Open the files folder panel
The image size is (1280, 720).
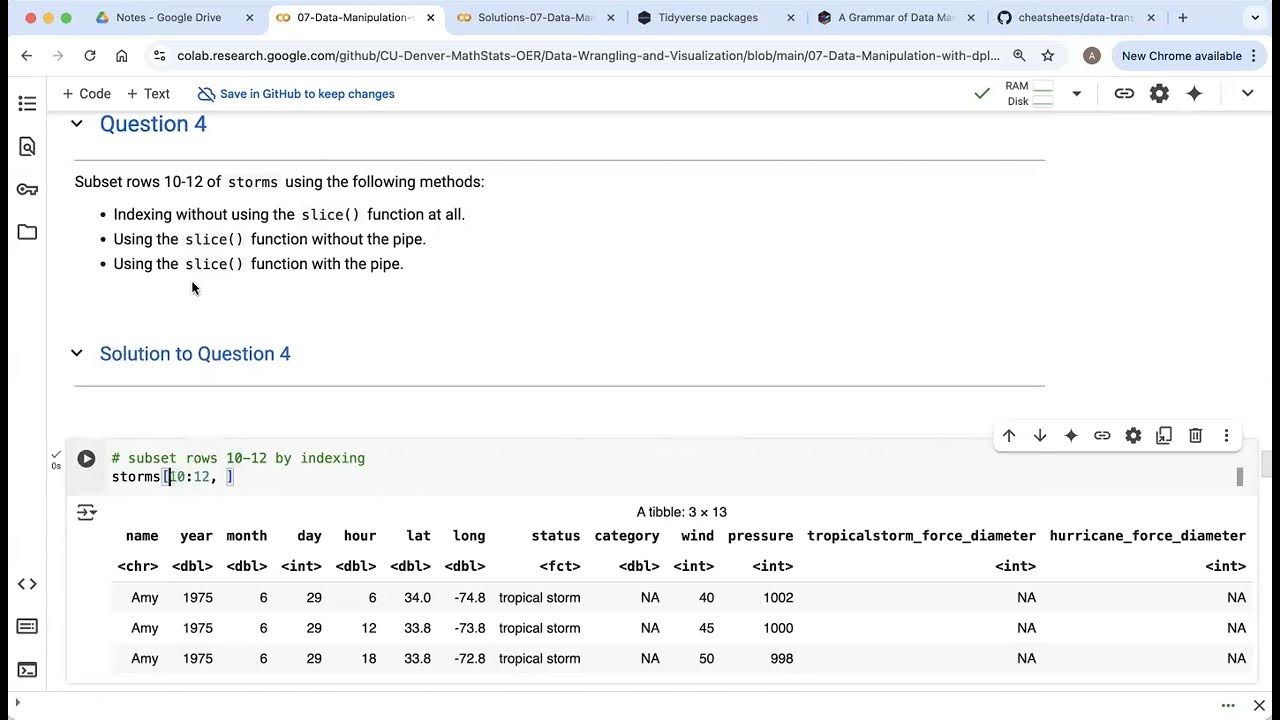tap(27, 232)
